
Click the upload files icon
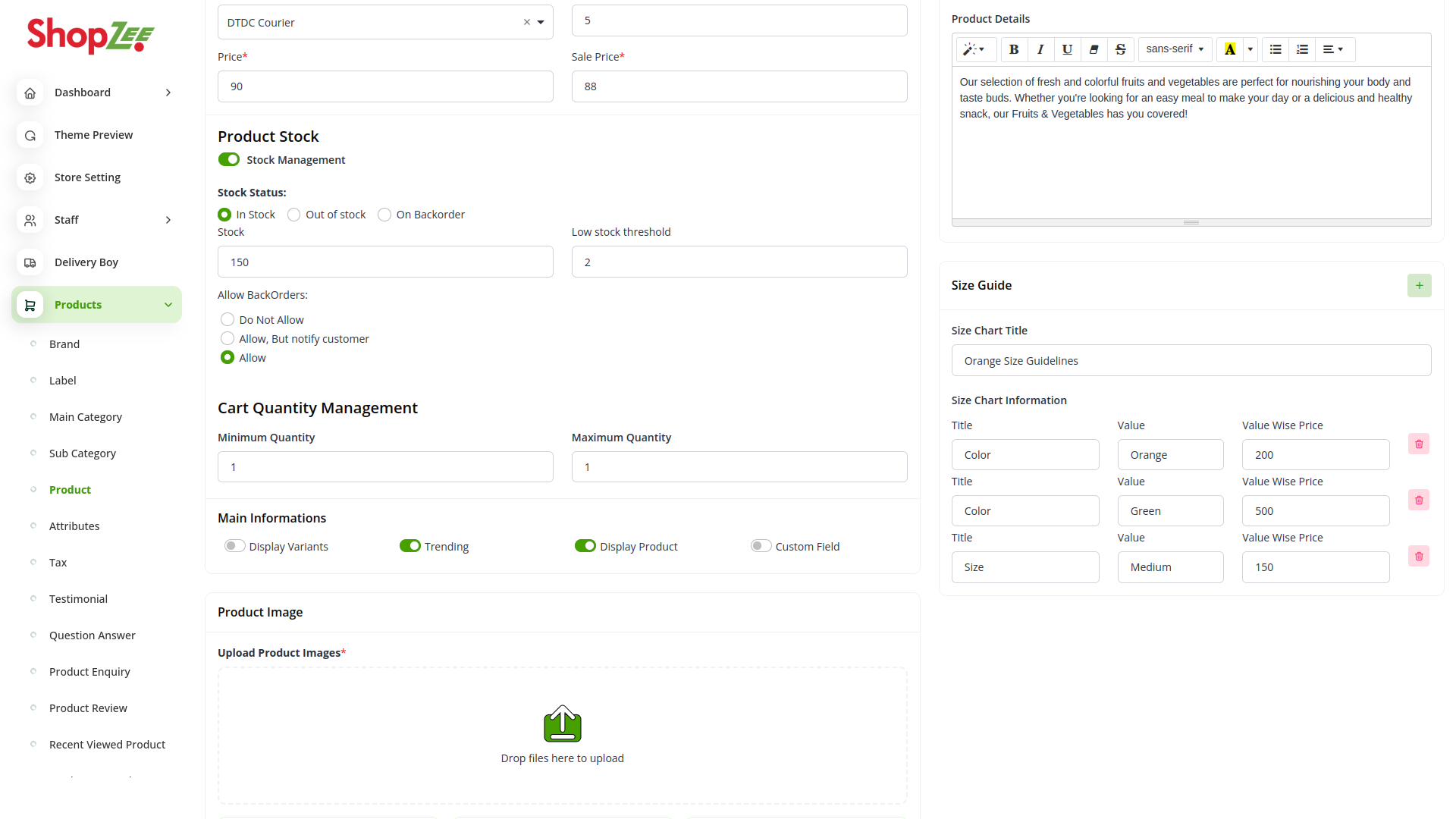pyautogui.click(x=562, y=724)
